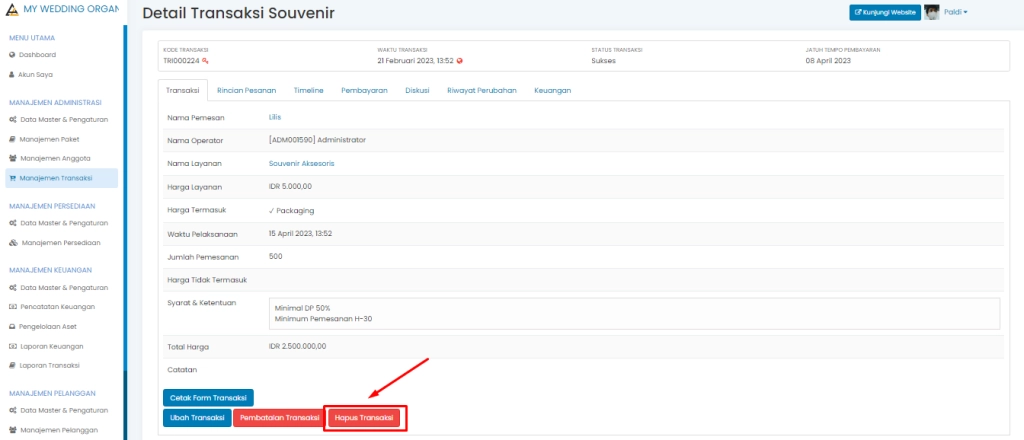Click the Kunjungi Website button

pyautogui.click(x=884, y=12)
